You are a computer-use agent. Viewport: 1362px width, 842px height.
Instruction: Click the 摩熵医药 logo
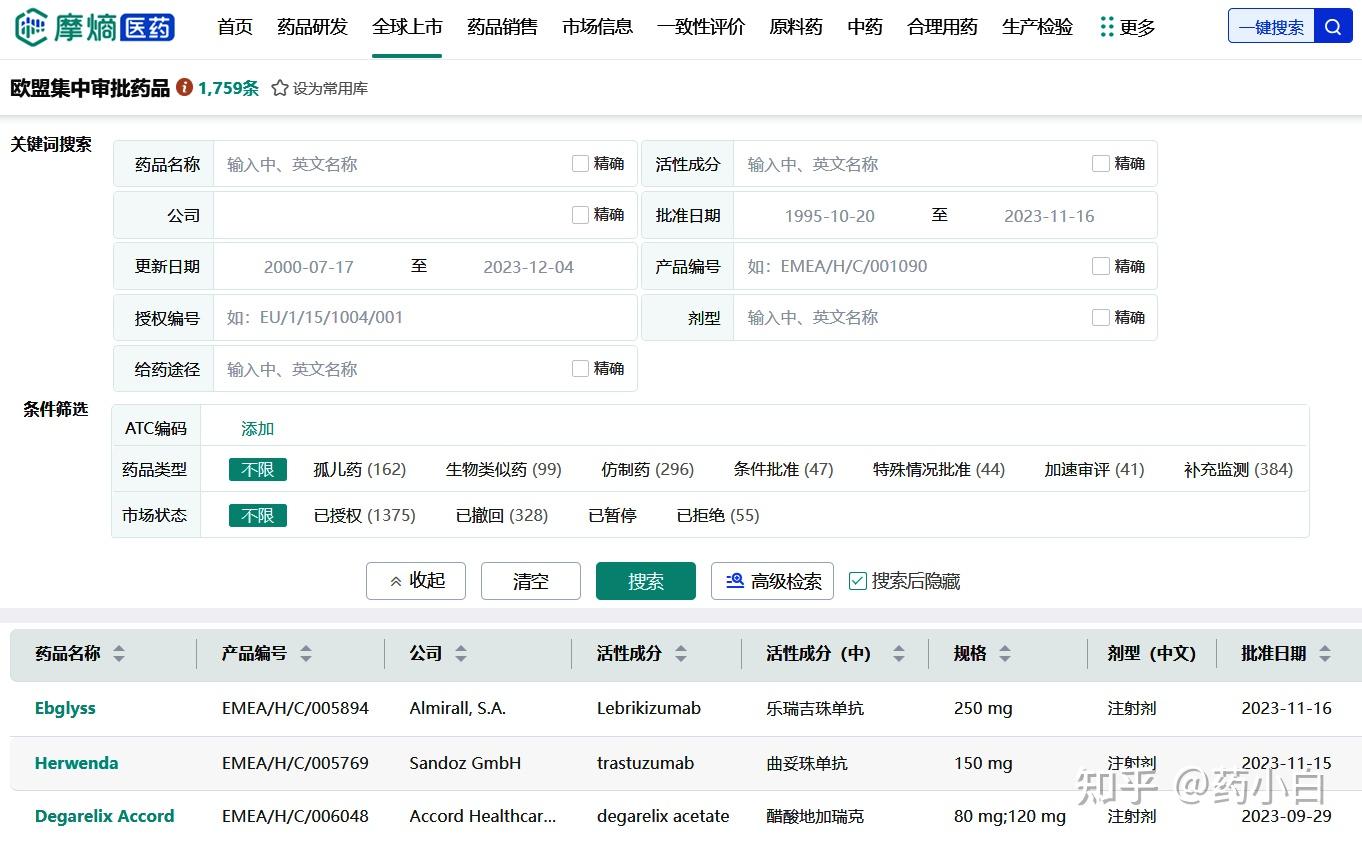click(95, 27)
